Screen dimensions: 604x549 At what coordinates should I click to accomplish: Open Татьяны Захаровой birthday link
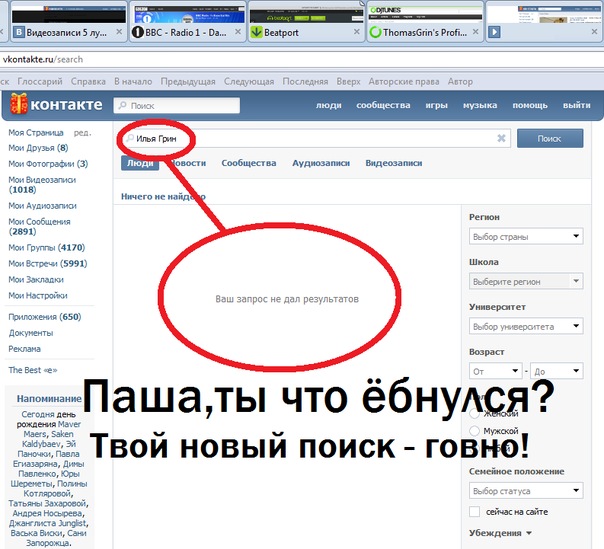pos(48,503)
